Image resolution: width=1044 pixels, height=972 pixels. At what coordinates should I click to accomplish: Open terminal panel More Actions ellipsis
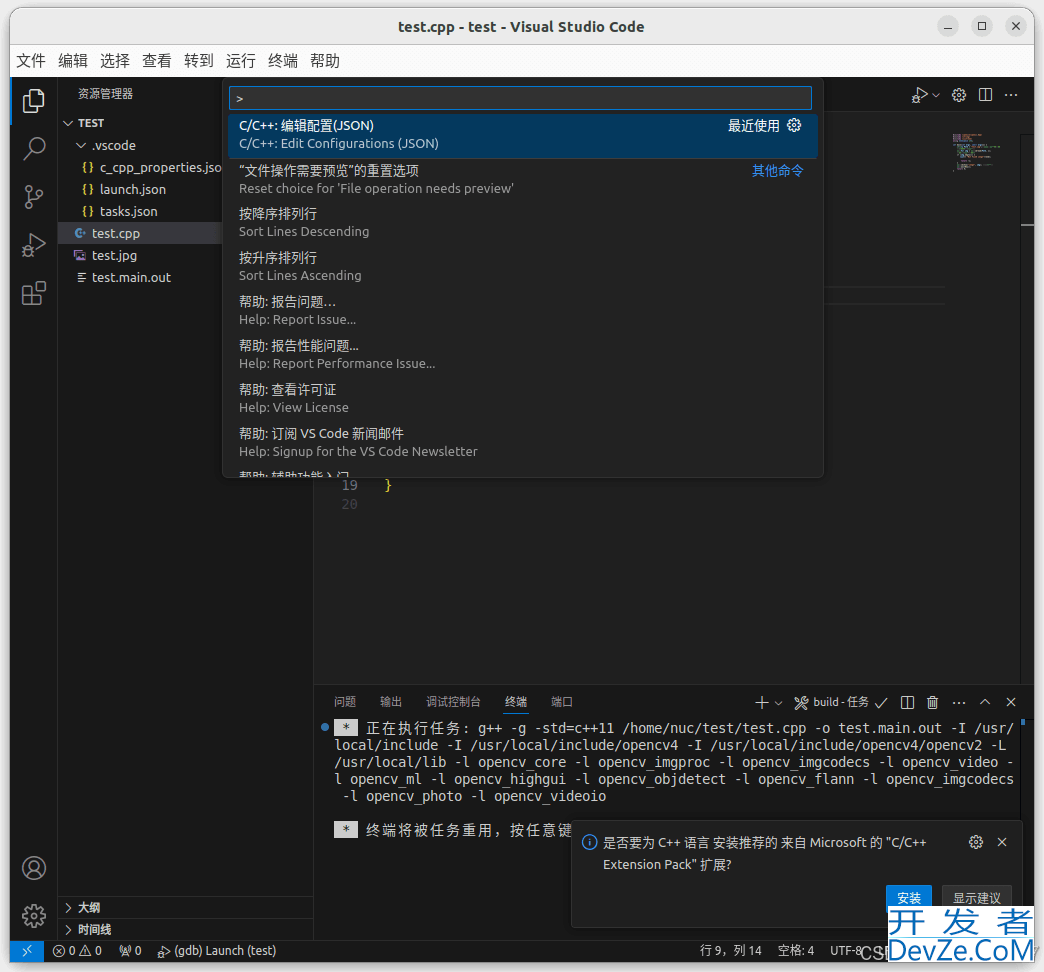coord(959,702)
